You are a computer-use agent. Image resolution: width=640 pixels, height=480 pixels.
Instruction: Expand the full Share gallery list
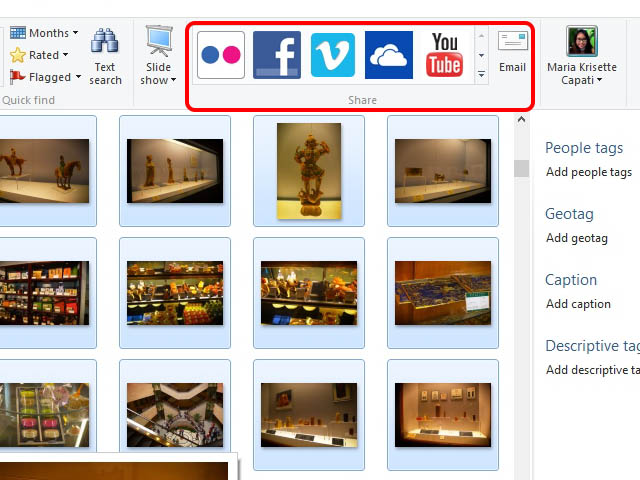click(482, 74)
